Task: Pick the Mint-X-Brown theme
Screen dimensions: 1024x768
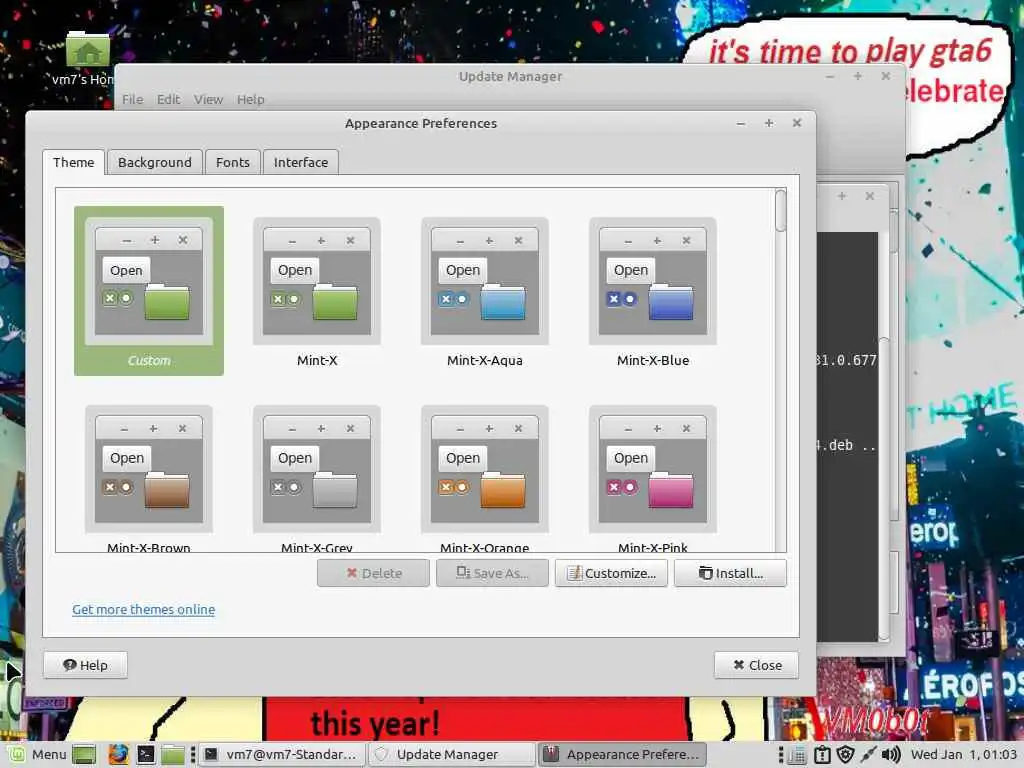Action: click(149, 478)
